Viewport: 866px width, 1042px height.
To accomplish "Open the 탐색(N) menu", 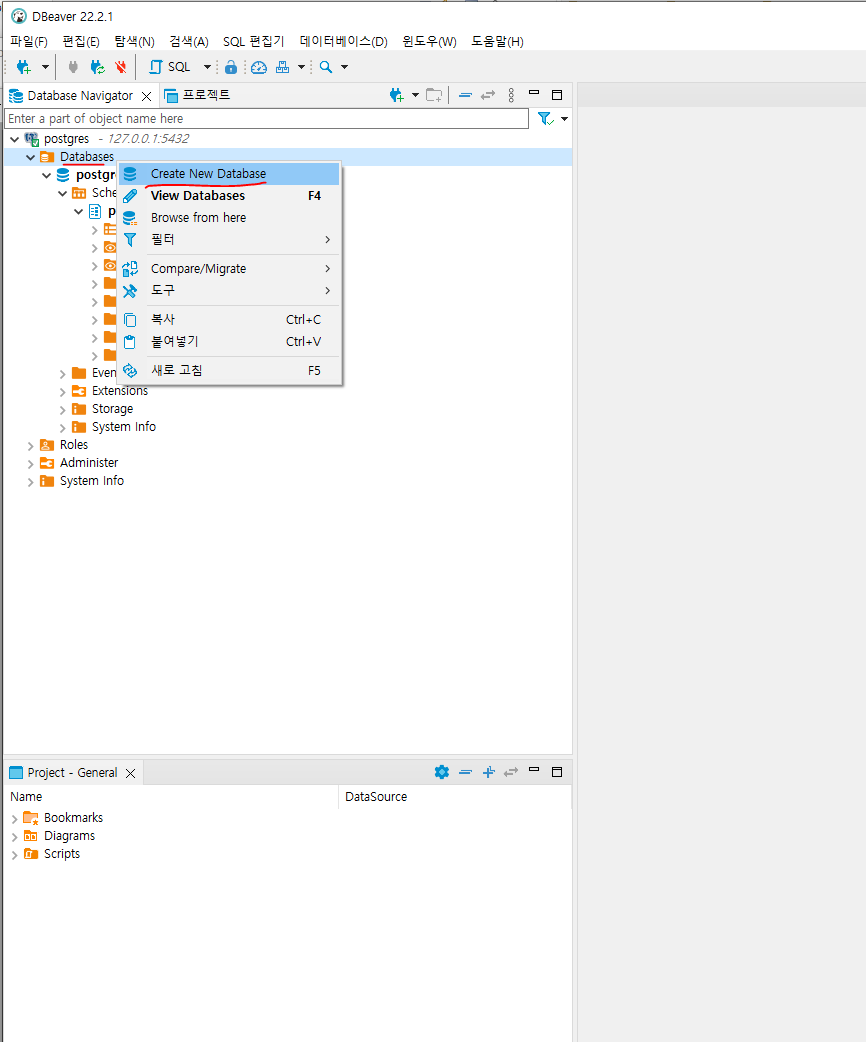I will coord(134,41).
